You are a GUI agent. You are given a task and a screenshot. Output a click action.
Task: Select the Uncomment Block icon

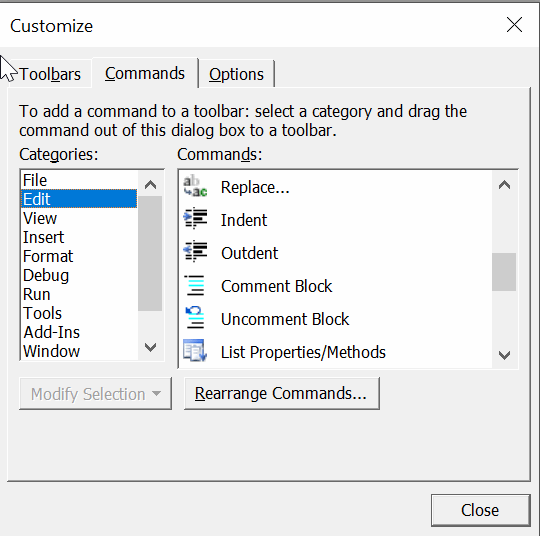coord(195,318)
